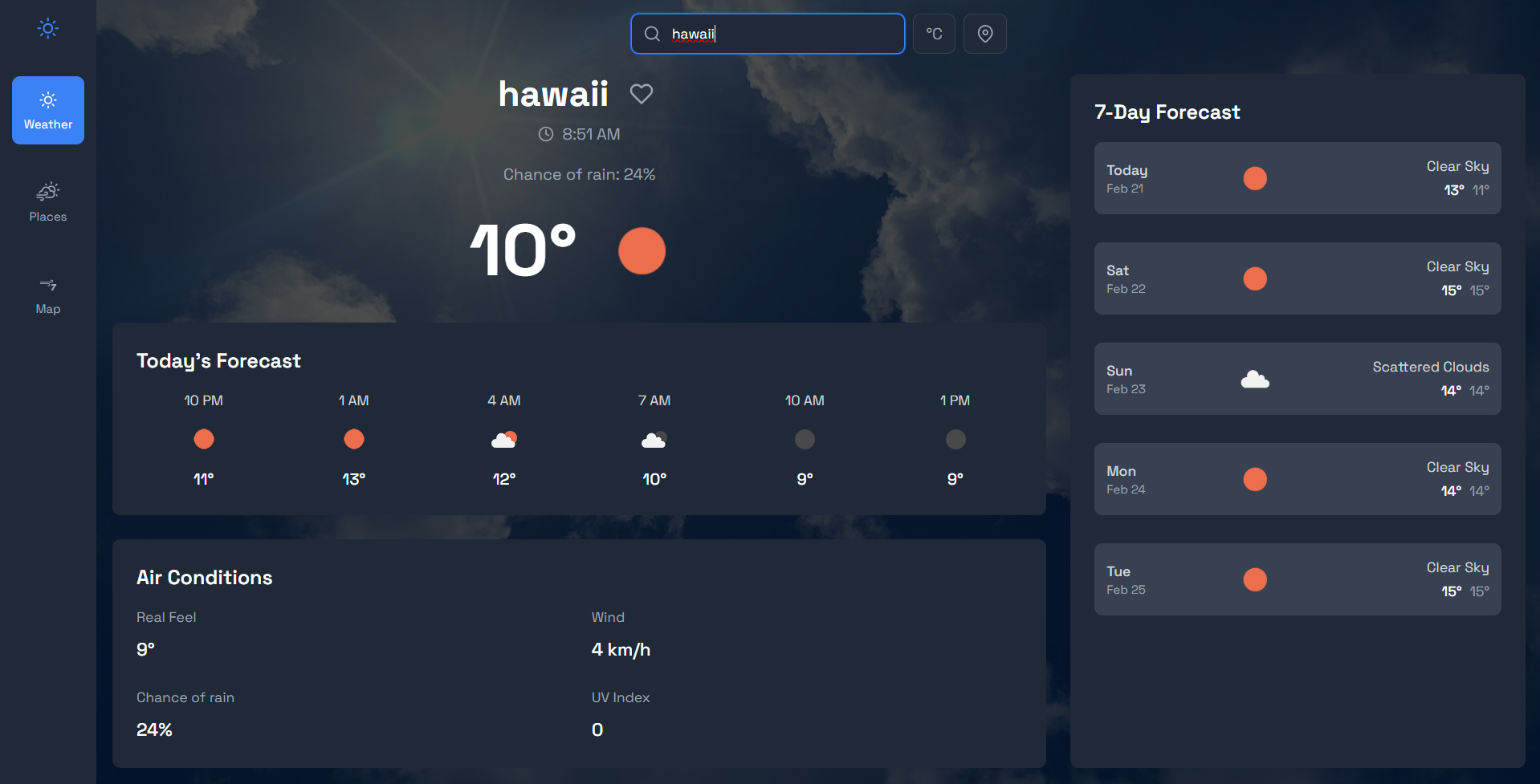Open the Places tab in sidebar
1540x784 pixels.
48,202
